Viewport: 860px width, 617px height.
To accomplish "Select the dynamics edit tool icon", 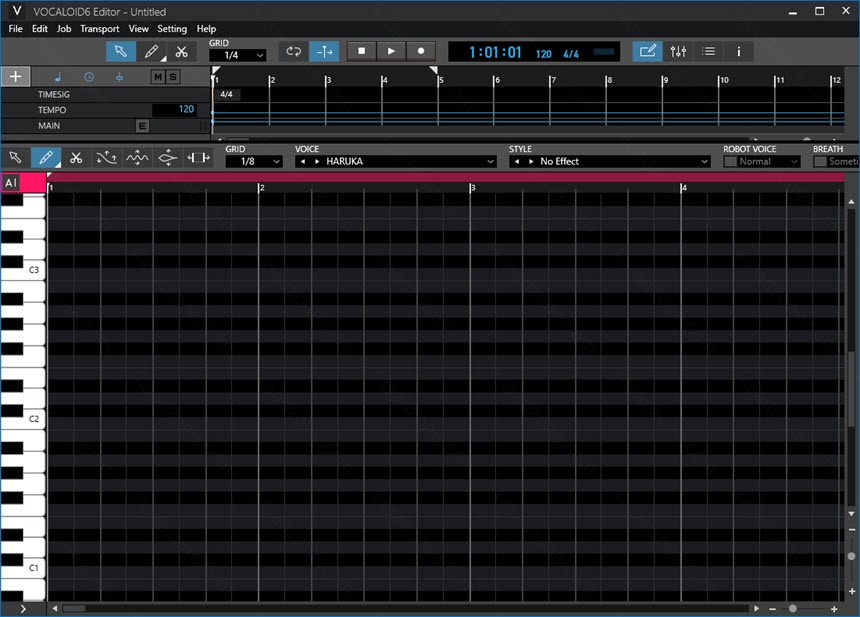I will [167, 158].
